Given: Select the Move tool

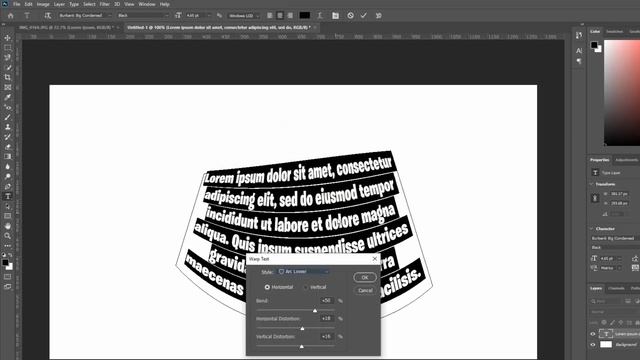Looking at the screenshot, I should click(8, 38).
